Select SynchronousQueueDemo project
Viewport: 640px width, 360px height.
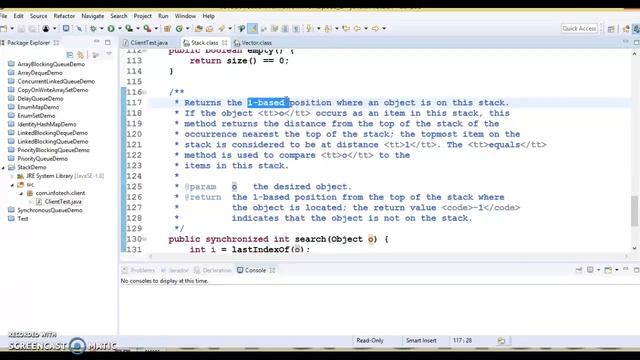(x=50, y=210)
